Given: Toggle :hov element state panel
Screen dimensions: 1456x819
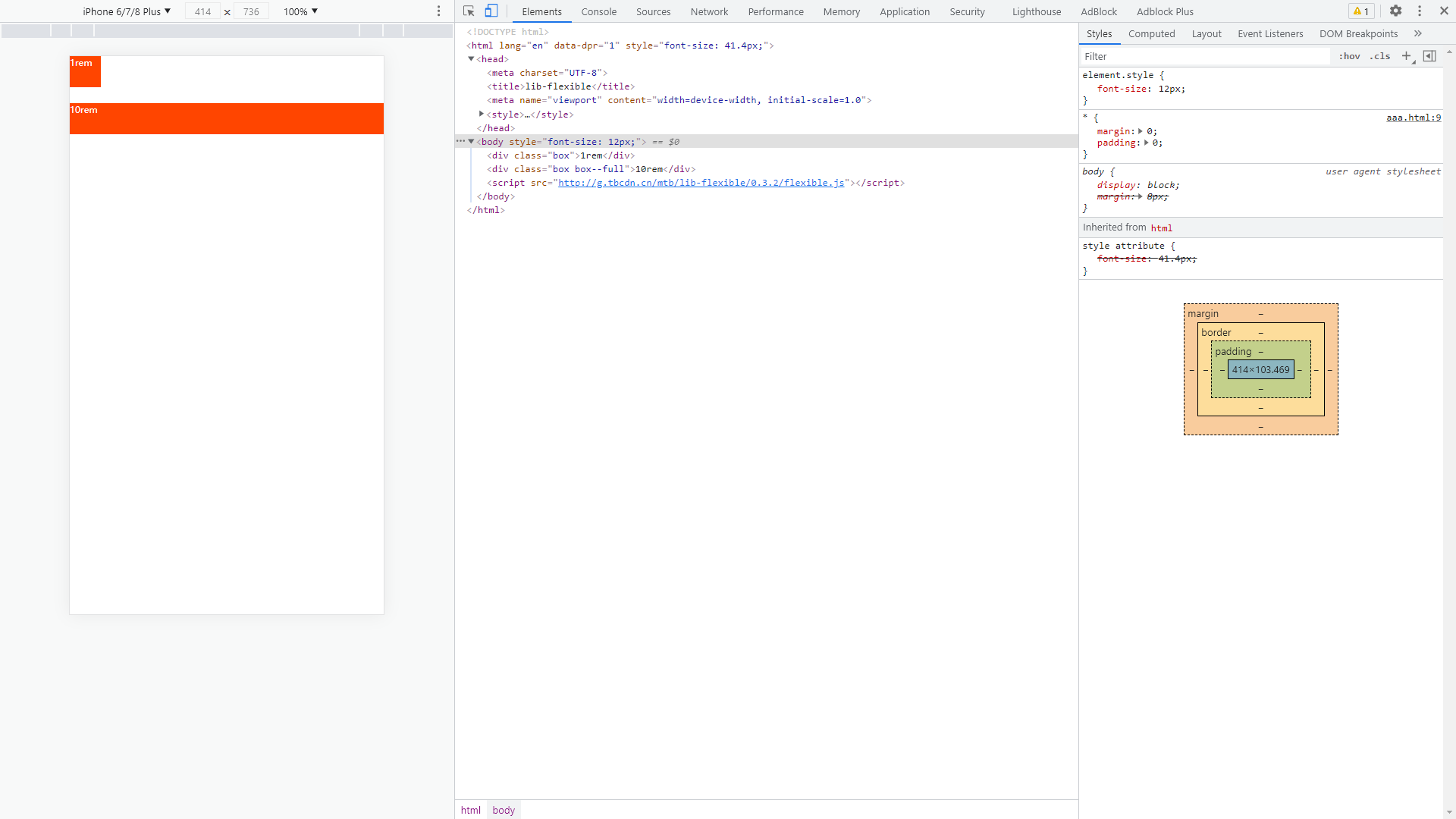Looking at the screenshot, I should 1349,56.
